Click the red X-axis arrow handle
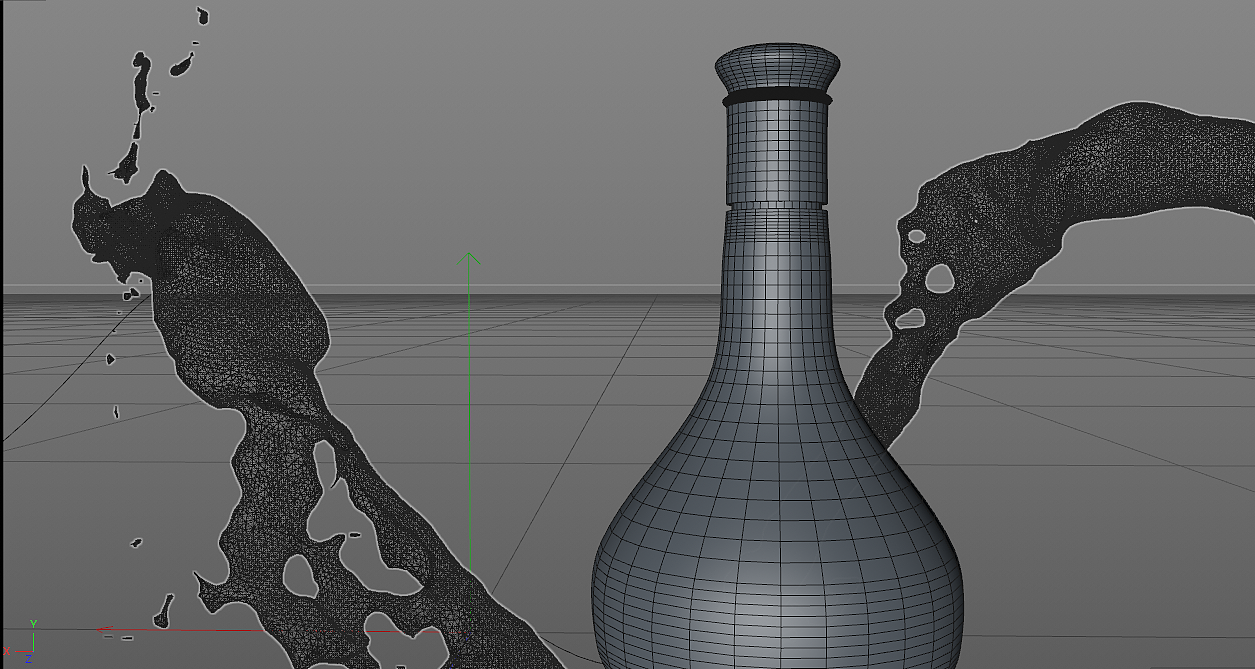 tap(104, 630)
